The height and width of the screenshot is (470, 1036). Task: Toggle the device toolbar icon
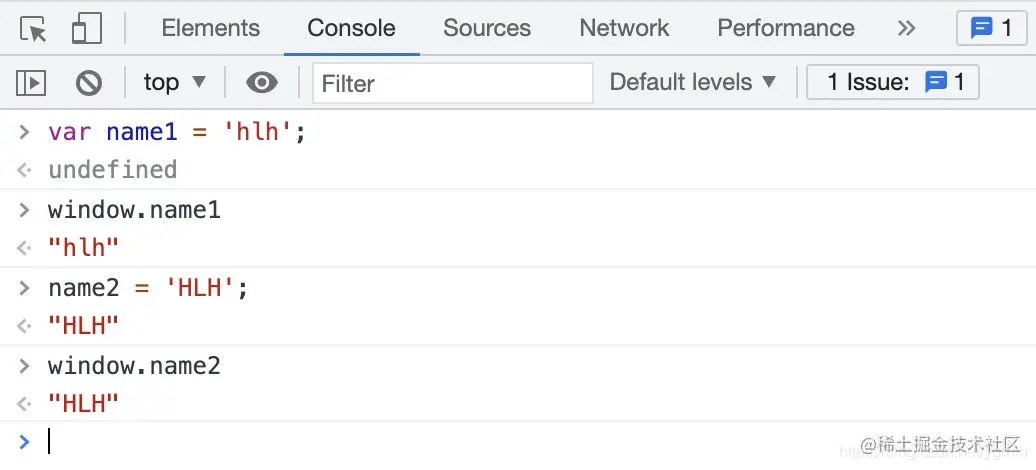pyautogui.click(x=87, y=29)
